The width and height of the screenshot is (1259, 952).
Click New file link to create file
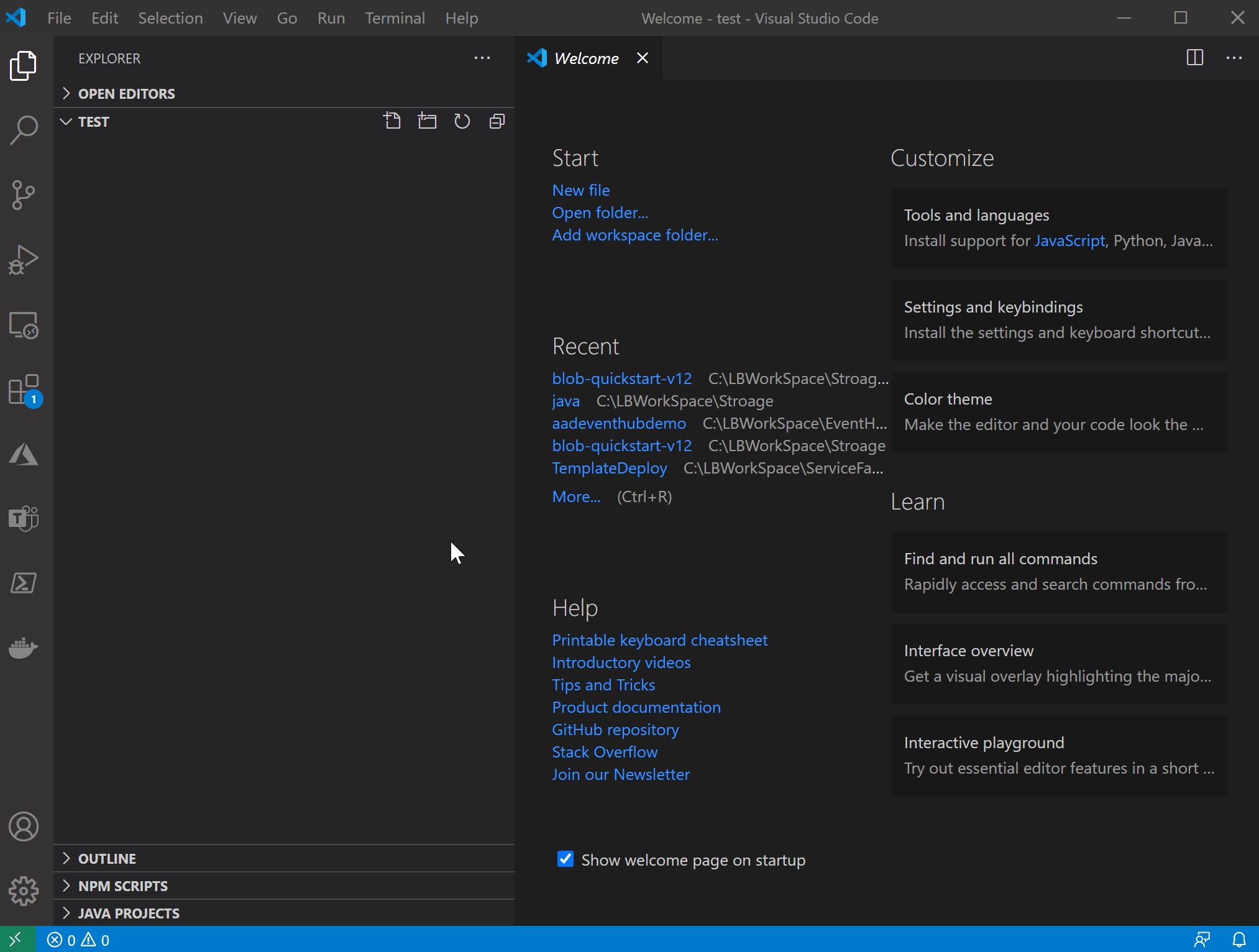click(581, 189)
